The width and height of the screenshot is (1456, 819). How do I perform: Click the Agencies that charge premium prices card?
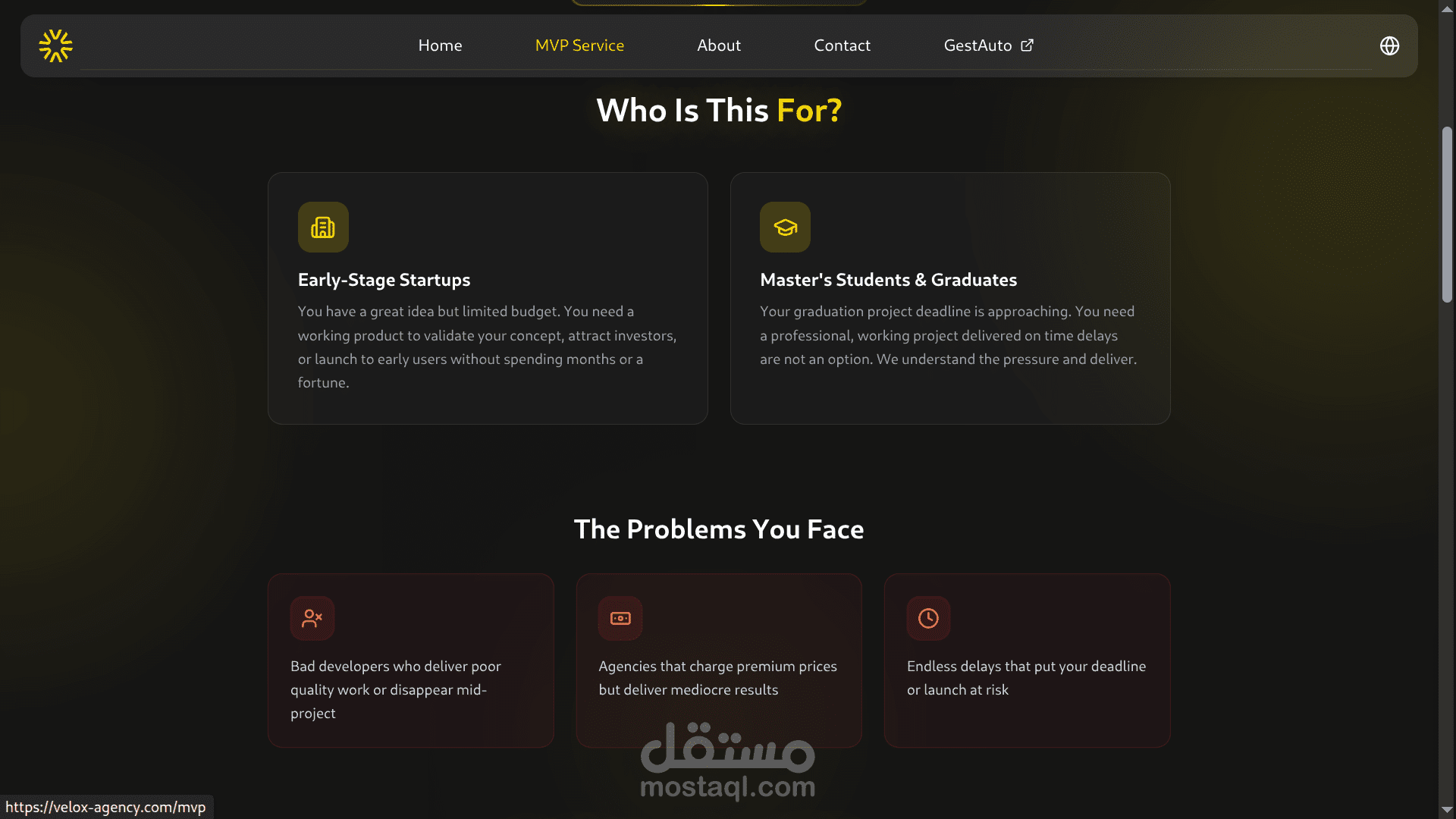[x=719, y=661]
